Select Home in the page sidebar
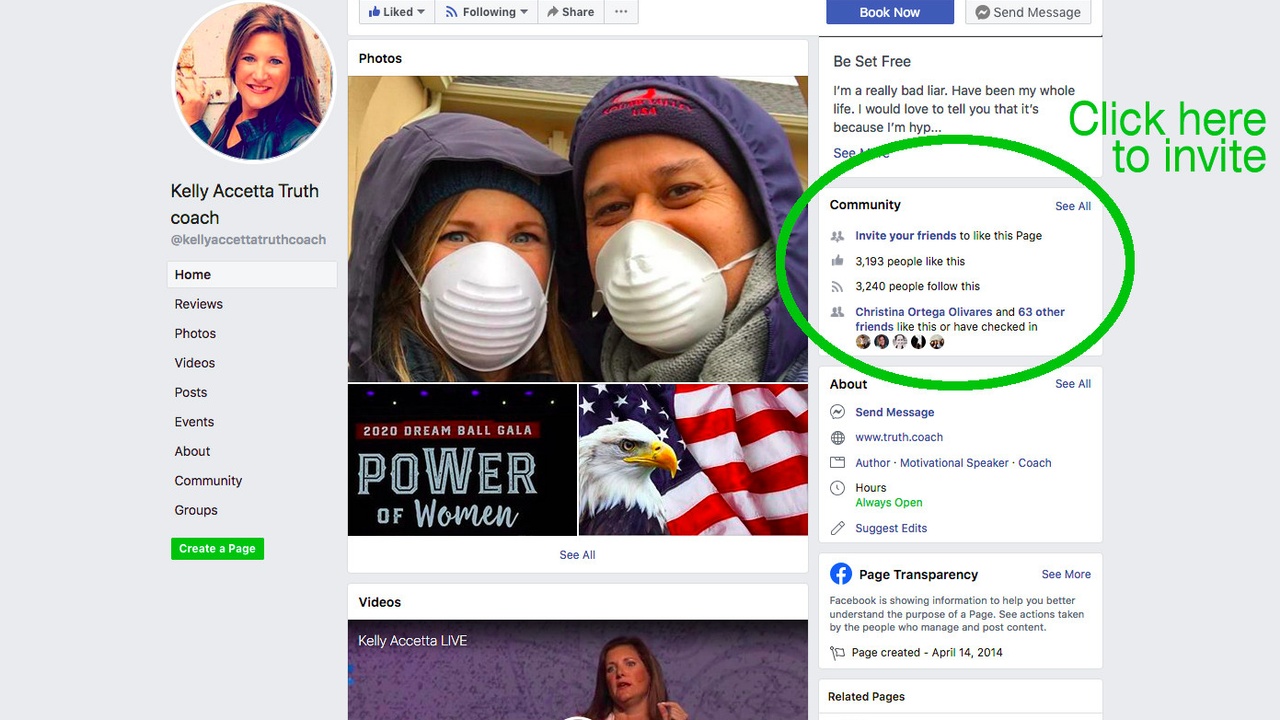Screen dimensions: 1280x720 tap(252, 275)
